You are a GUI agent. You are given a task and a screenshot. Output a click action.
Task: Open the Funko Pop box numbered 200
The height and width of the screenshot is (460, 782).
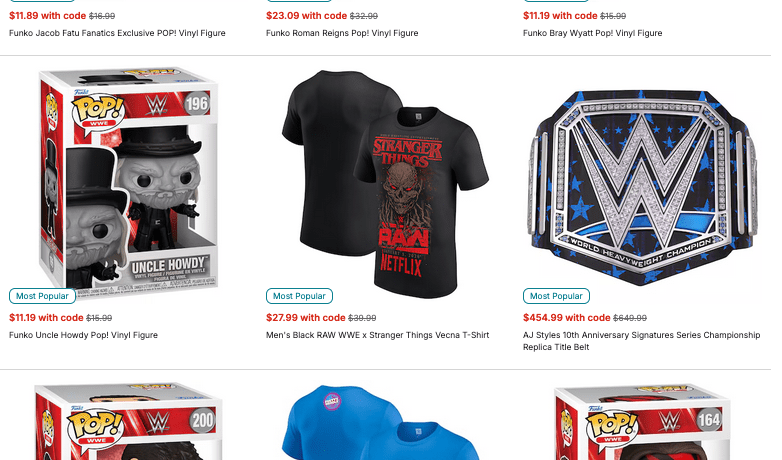coord(128,422)
